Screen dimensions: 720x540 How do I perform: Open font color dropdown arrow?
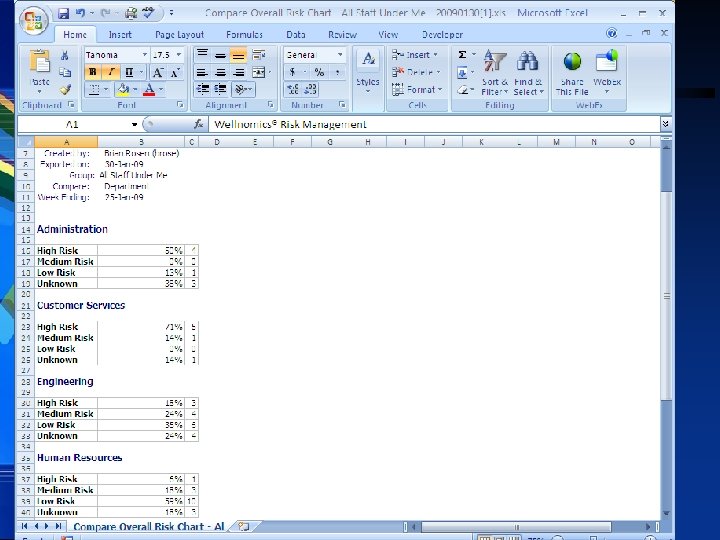161,90
